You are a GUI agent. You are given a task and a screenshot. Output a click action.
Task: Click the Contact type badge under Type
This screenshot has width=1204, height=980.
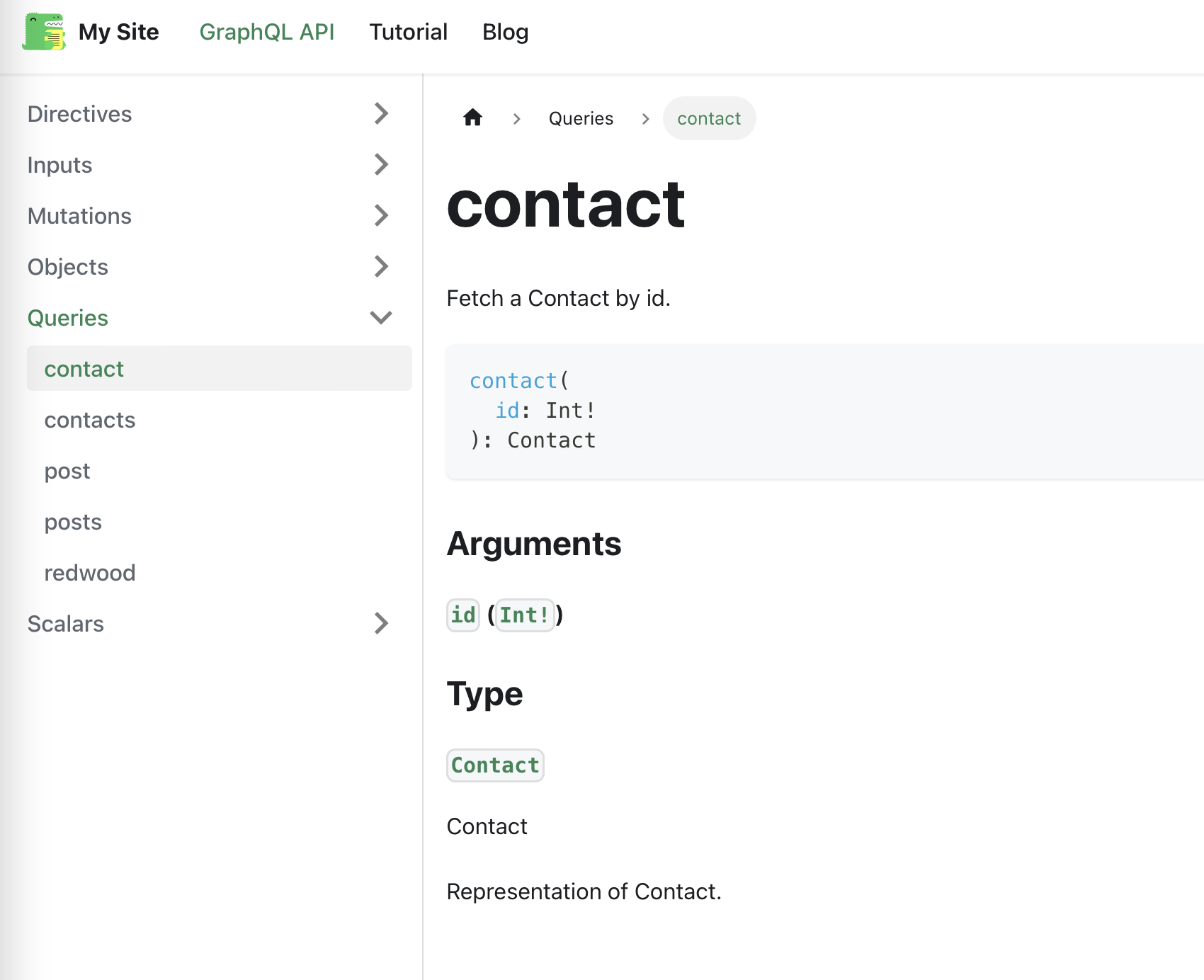point(494,765)
